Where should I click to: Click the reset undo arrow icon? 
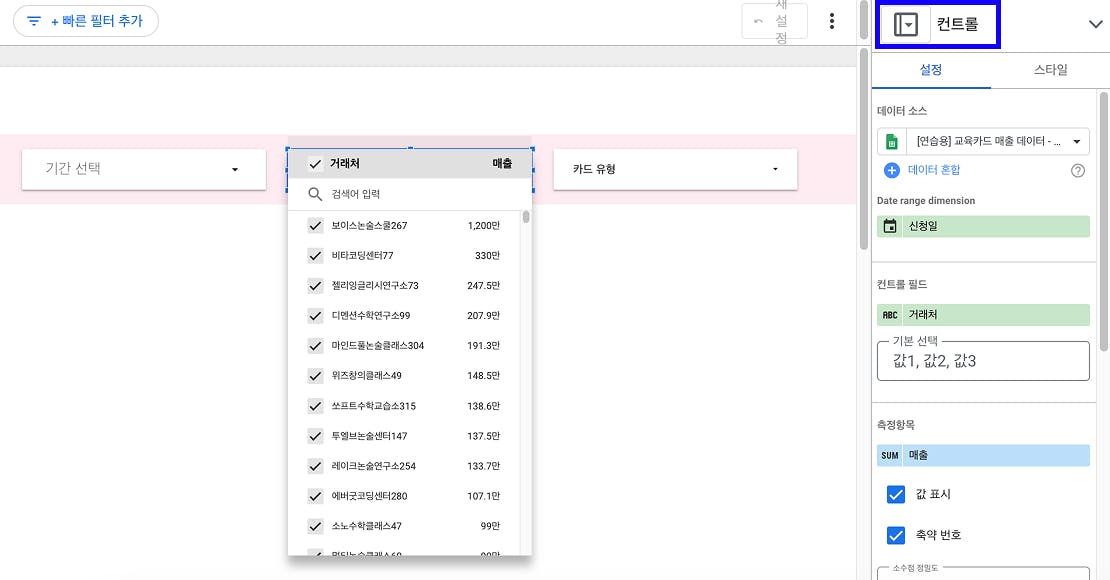(758, 21)
